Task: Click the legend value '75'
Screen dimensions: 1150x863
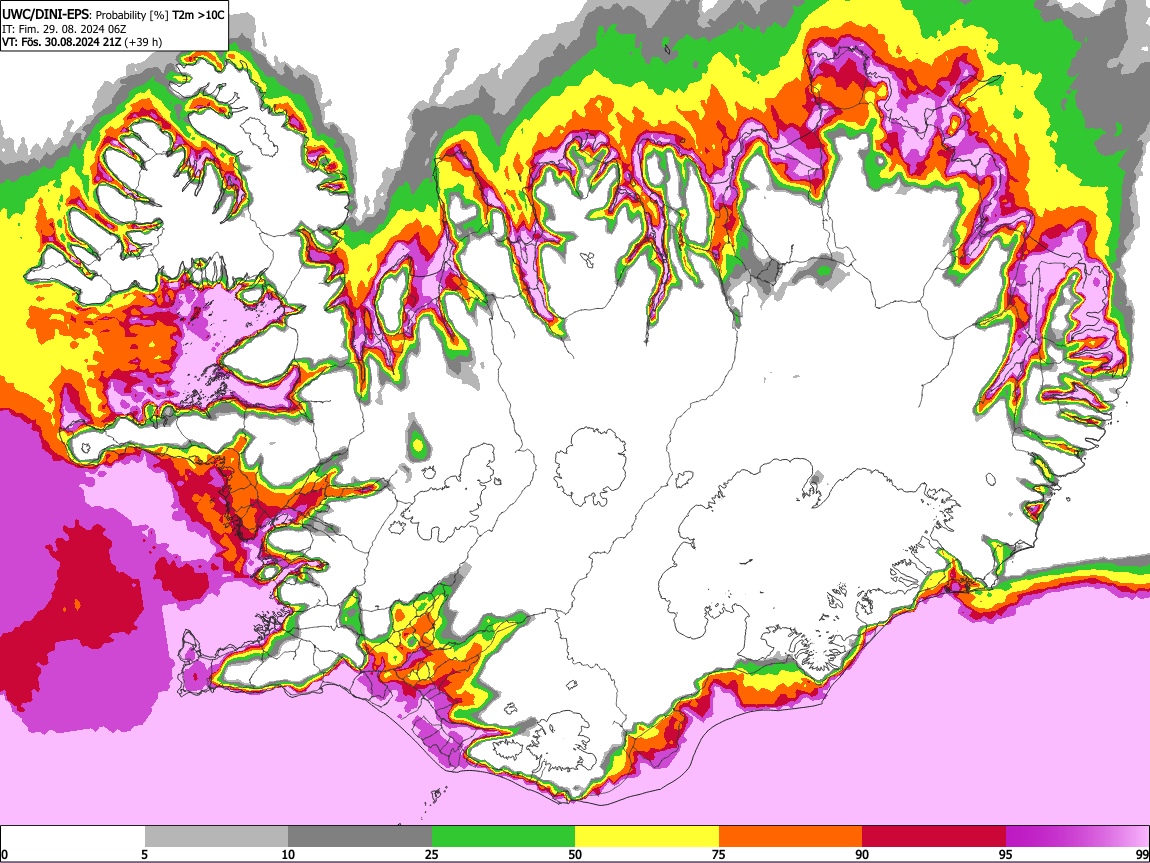Action: click(719, 854)
